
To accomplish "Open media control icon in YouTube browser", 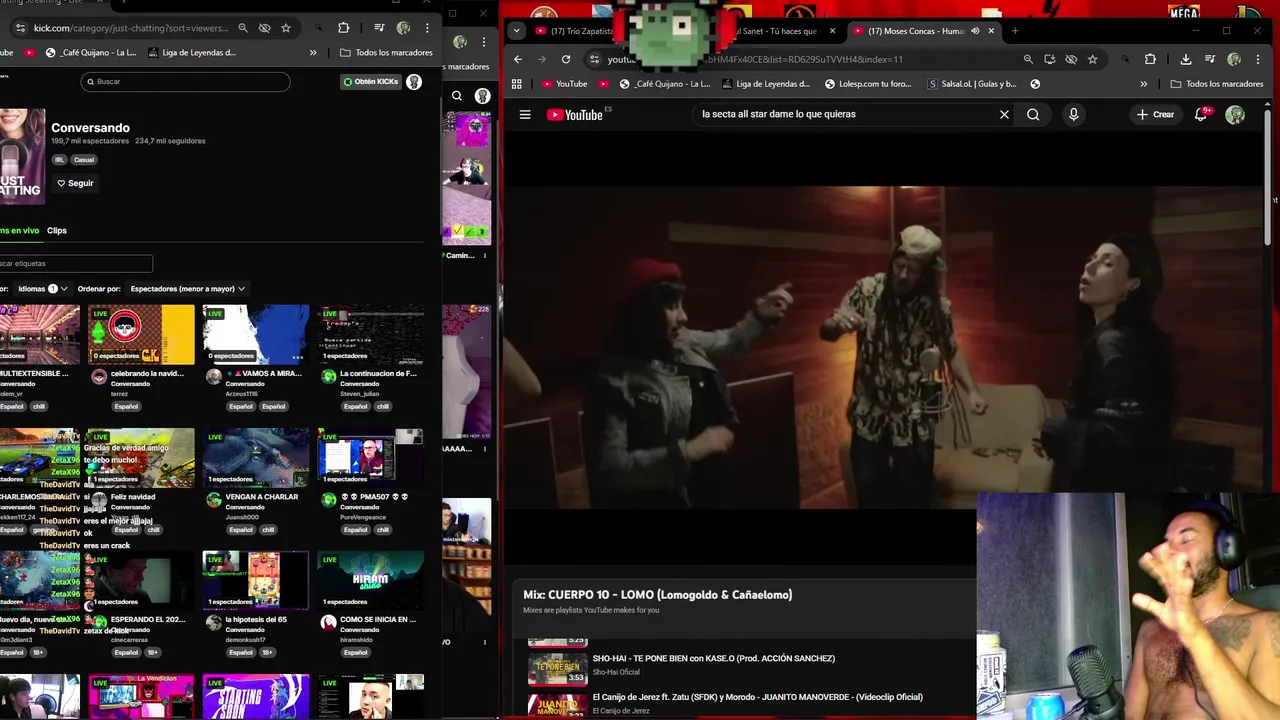I will pos(1211,59).
